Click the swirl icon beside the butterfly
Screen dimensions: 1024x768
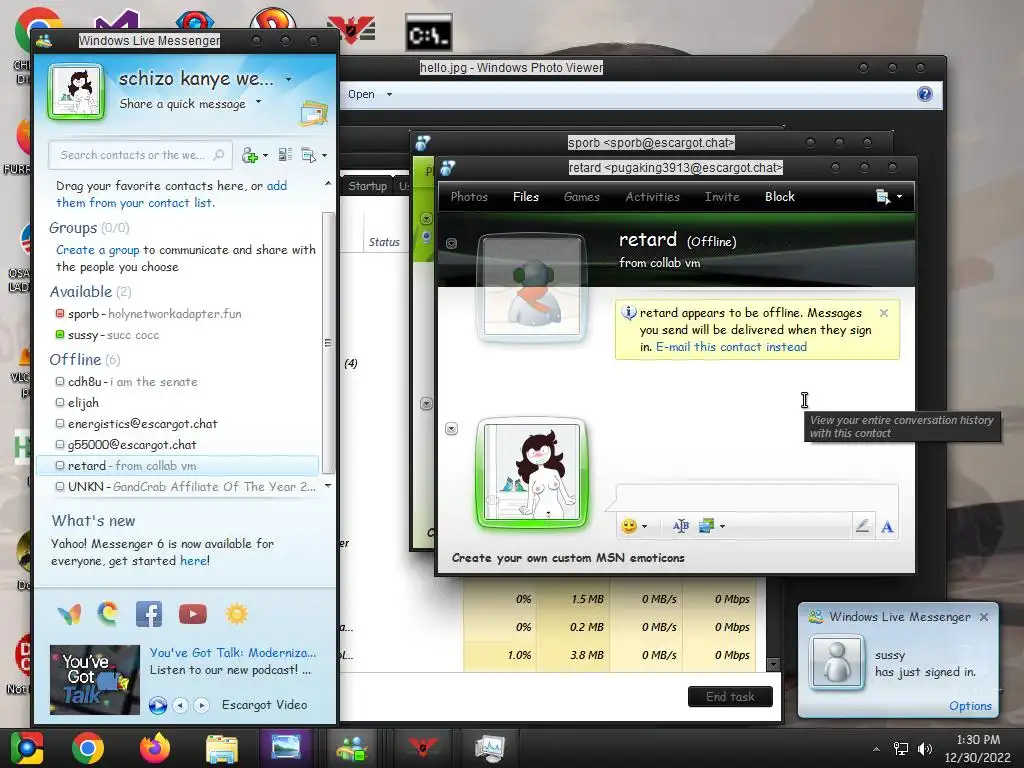point(108,613)
